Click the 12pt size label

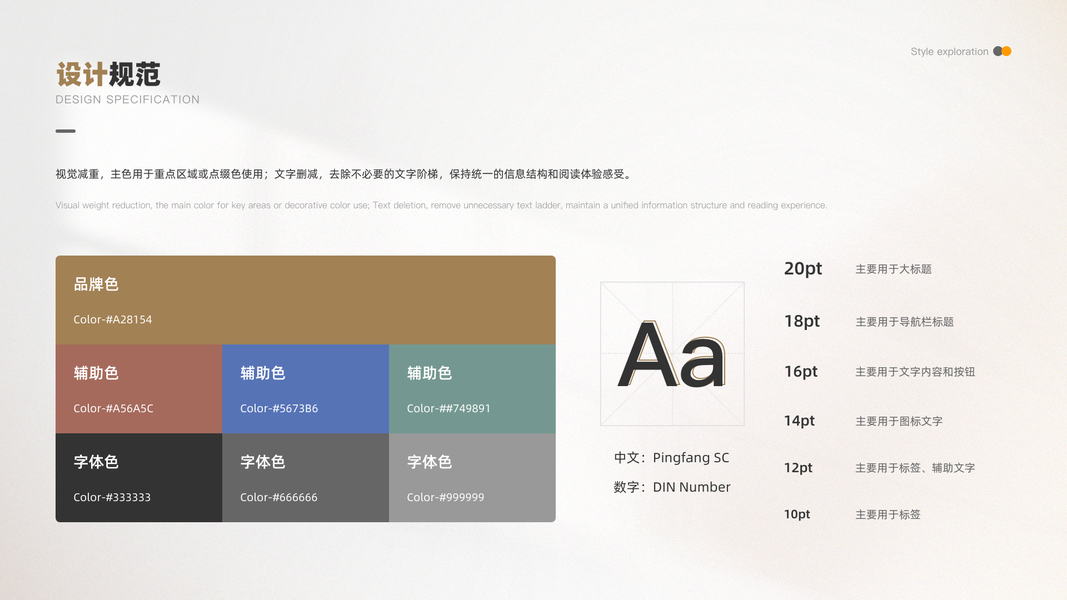point(798,467)
